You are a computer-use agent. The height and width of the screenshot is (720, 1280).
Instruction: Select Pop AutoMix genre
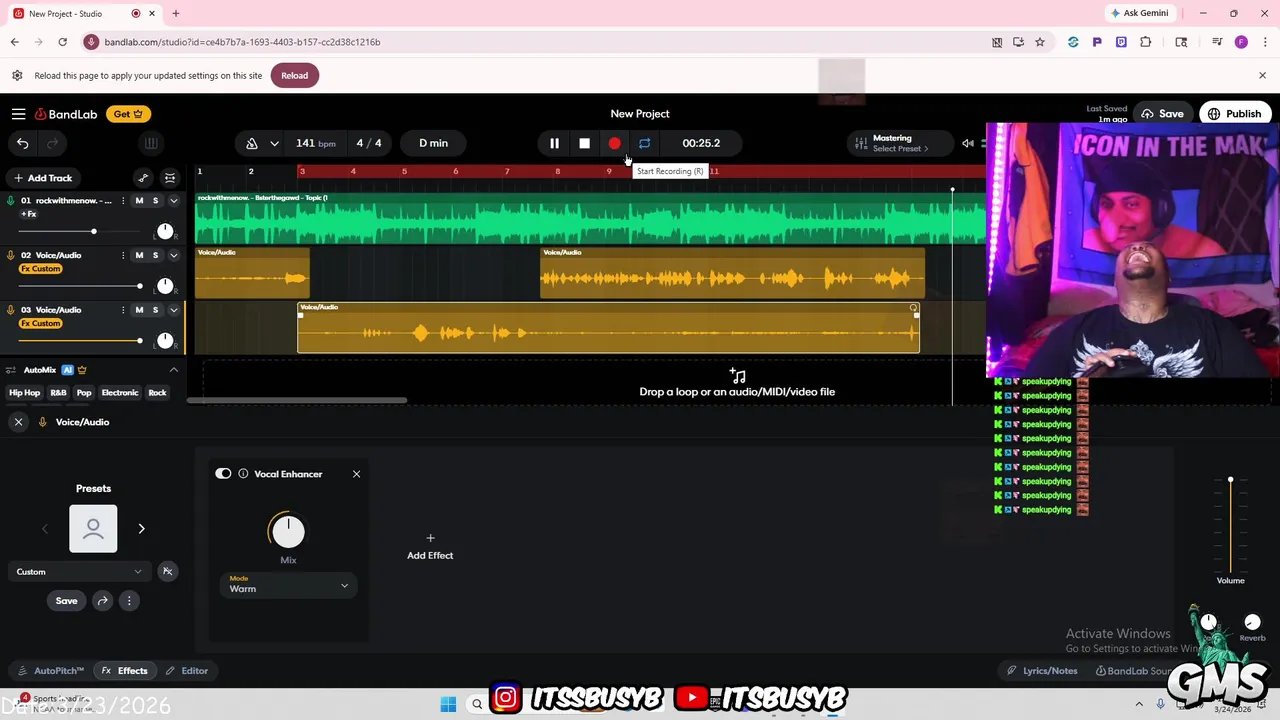click(84, 393)
